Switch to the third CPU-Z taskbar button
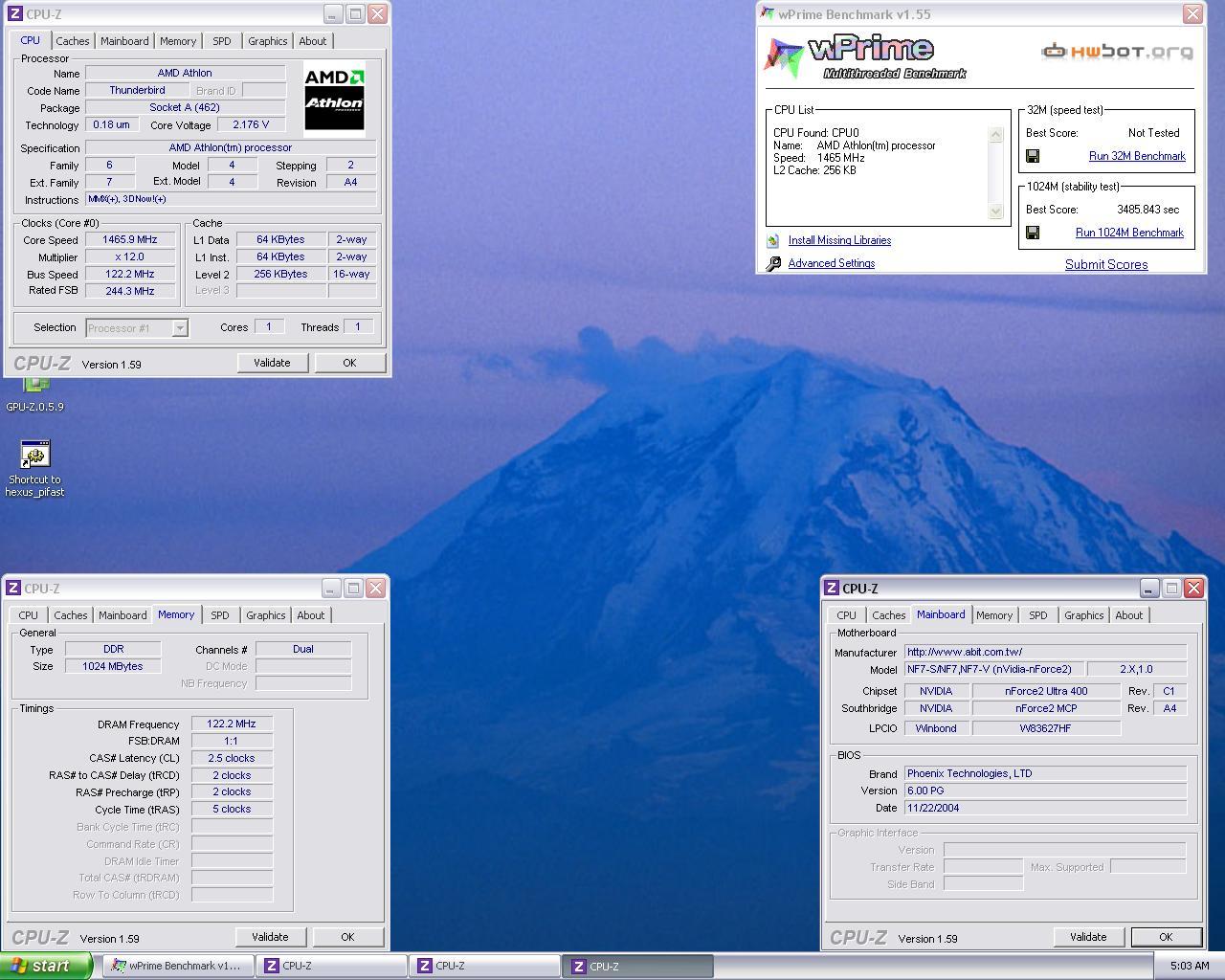 pyautogui.click(x=638, y=966)
